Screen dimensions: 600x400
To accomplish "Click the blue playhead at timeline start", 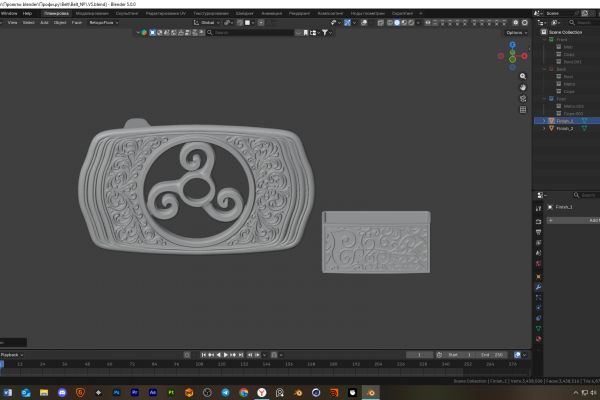I will [2, 364].
